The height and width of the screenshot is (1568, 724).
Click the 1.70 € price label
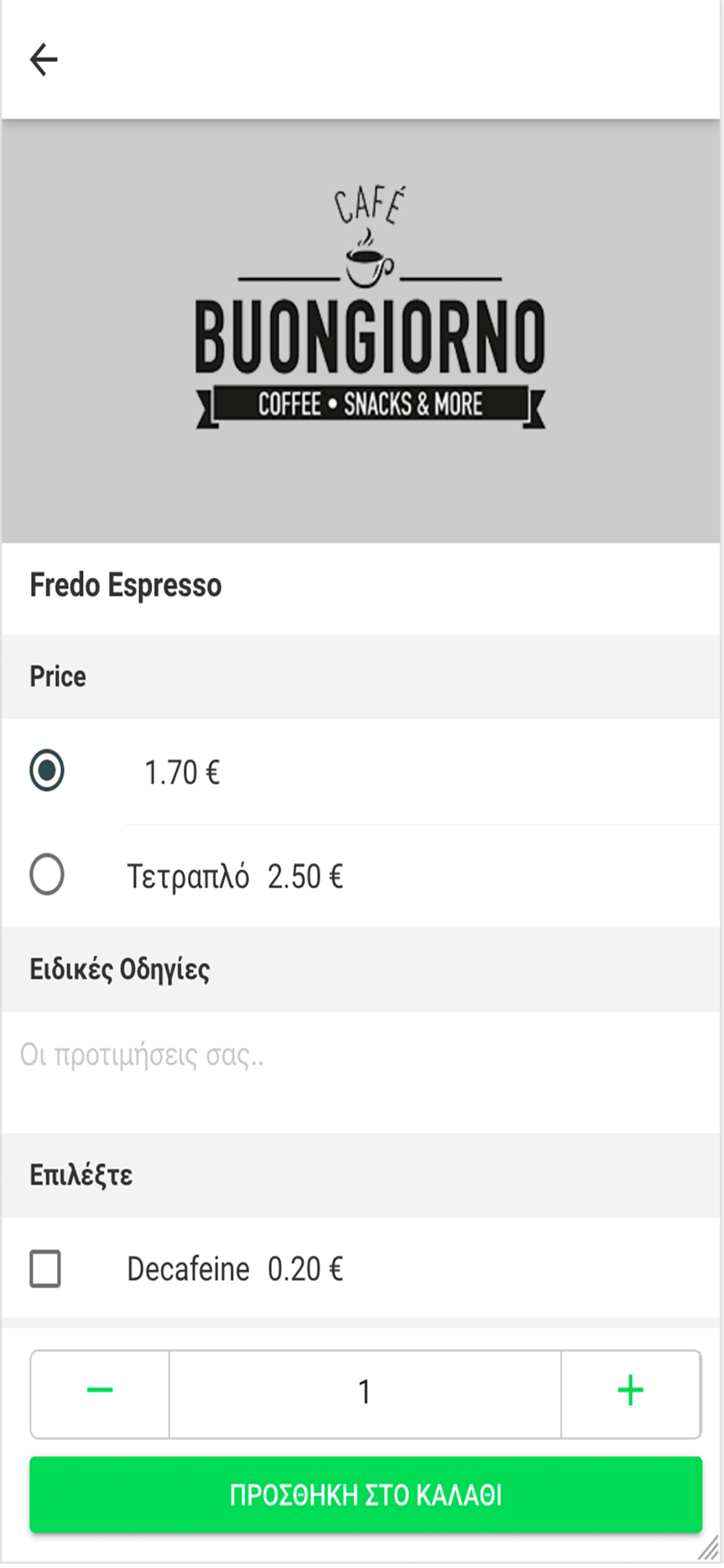click(x=182, y=773)
